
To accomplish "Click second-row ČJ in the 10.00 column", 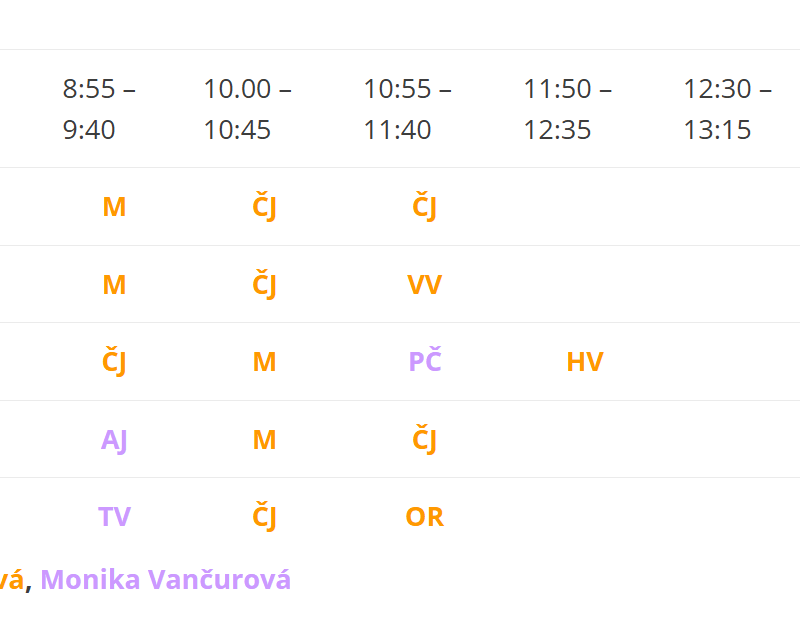I will (264, 285).
